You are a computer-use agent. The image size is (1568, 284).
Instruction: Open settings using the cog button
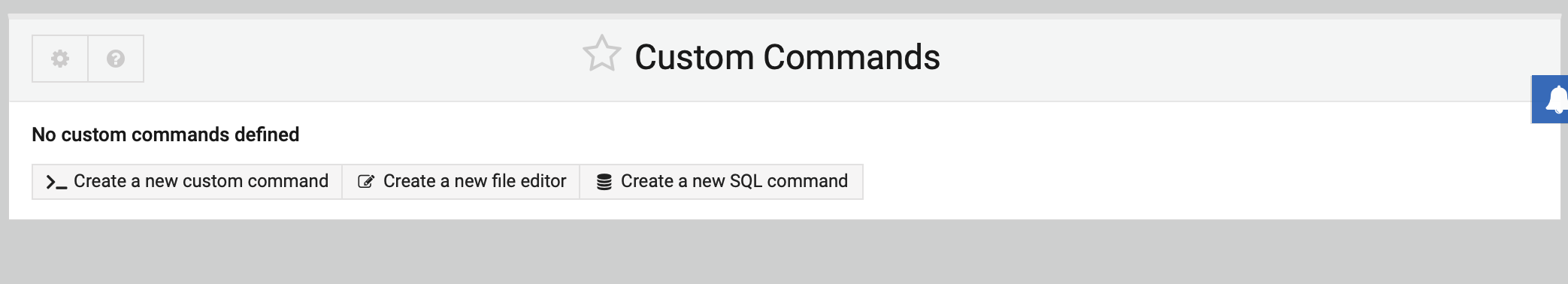pyautogui.click(x=60, y=59)
